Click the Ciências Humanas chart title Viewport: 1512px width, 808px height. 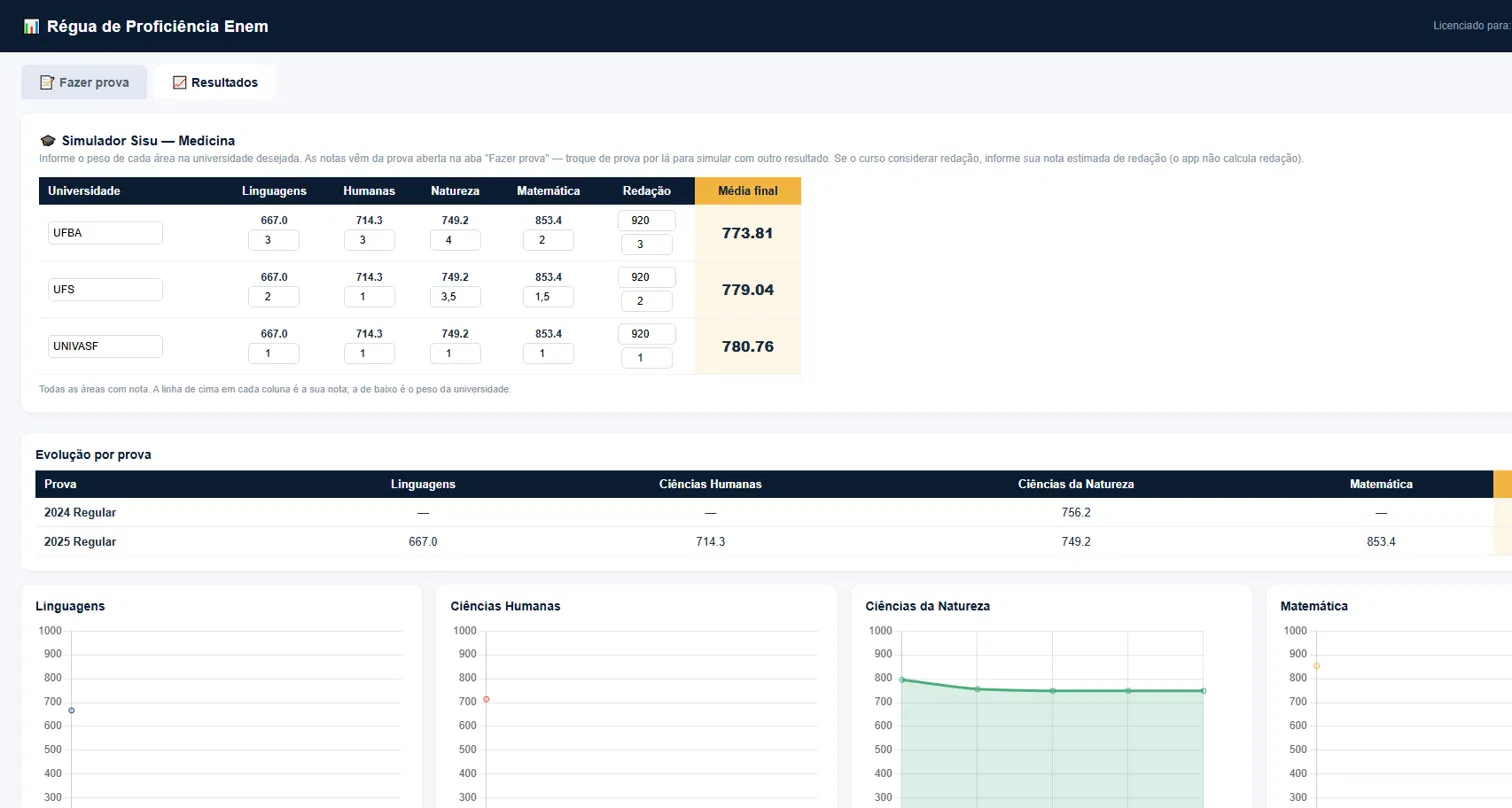(506, 606)
